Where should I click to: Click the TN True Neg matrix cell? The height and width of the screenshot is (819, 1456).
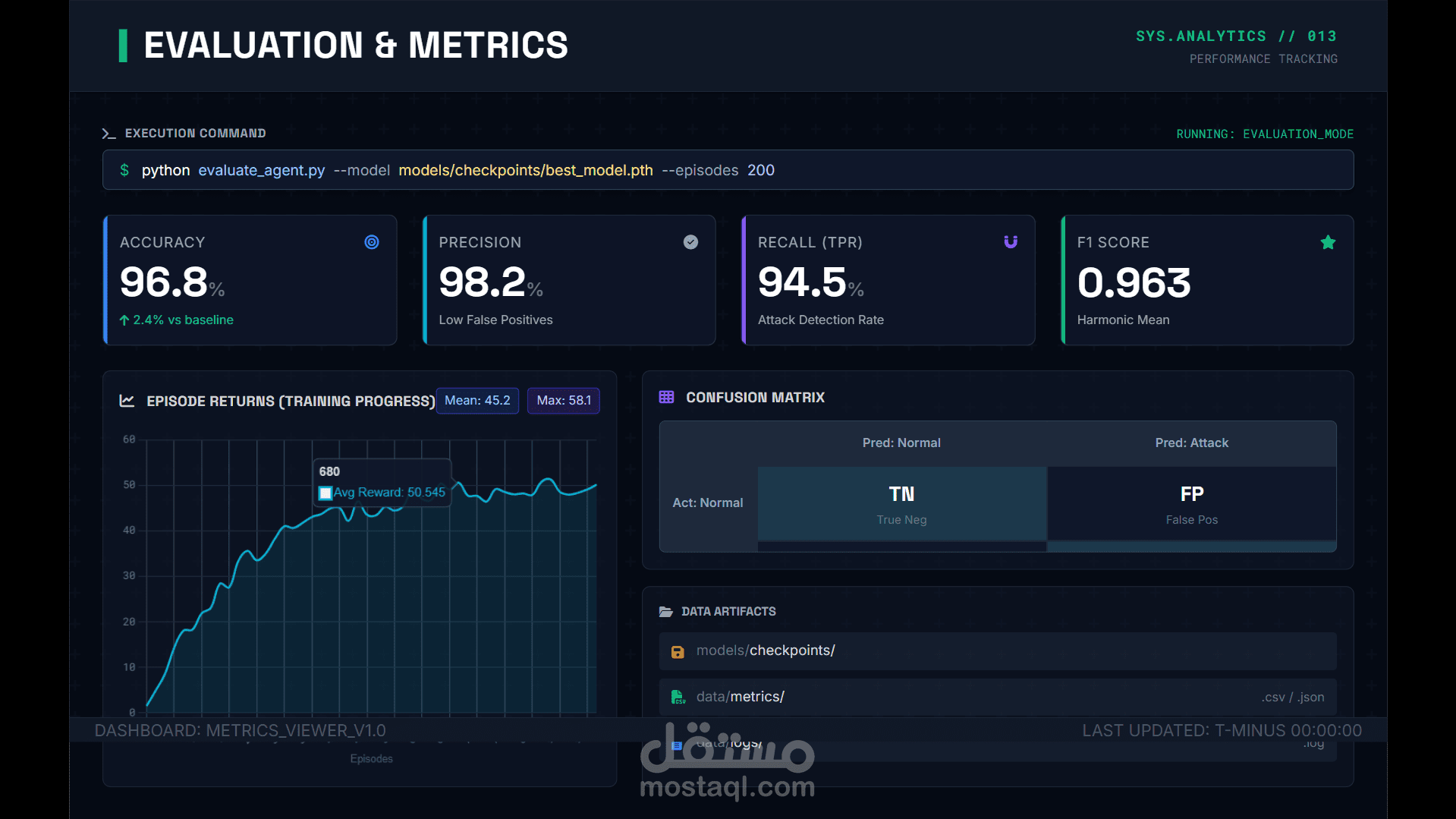coord(902,504)
